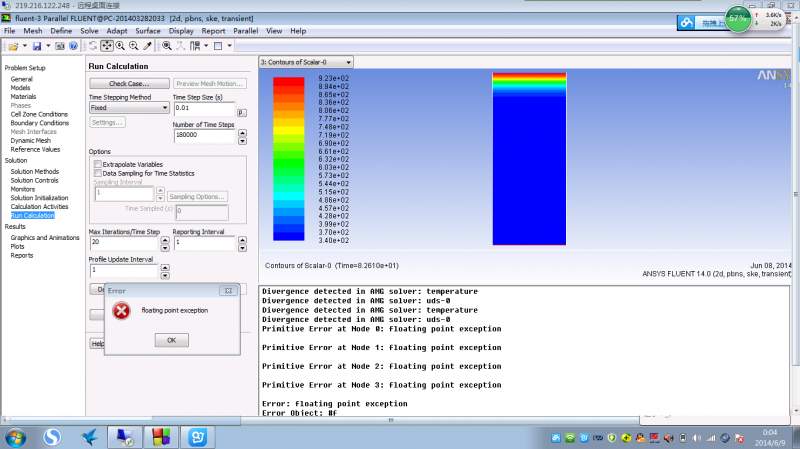
Task: Increase Number of Time Steps spinner
Action: pos(242,133)
